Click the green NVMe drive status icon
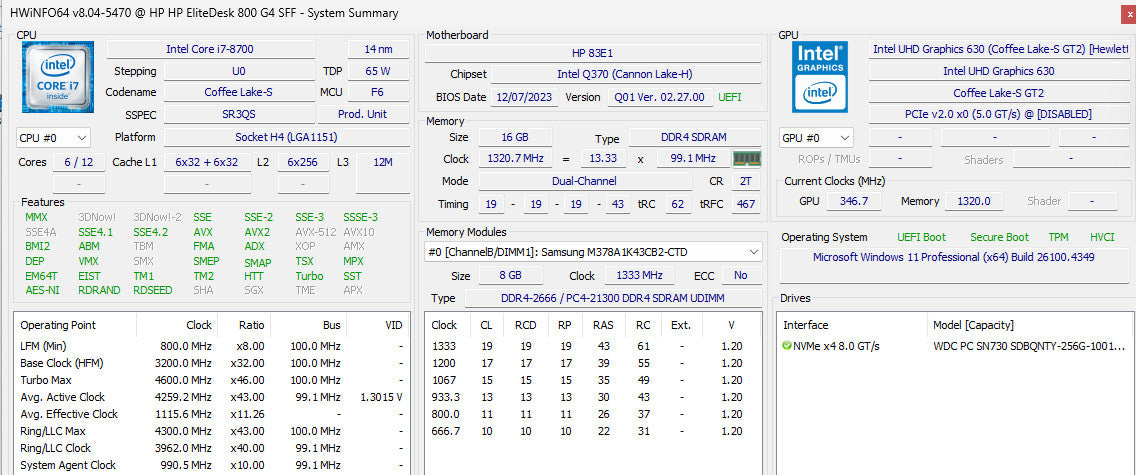This screenshot has width=1136, height=475. coord(787,346)
